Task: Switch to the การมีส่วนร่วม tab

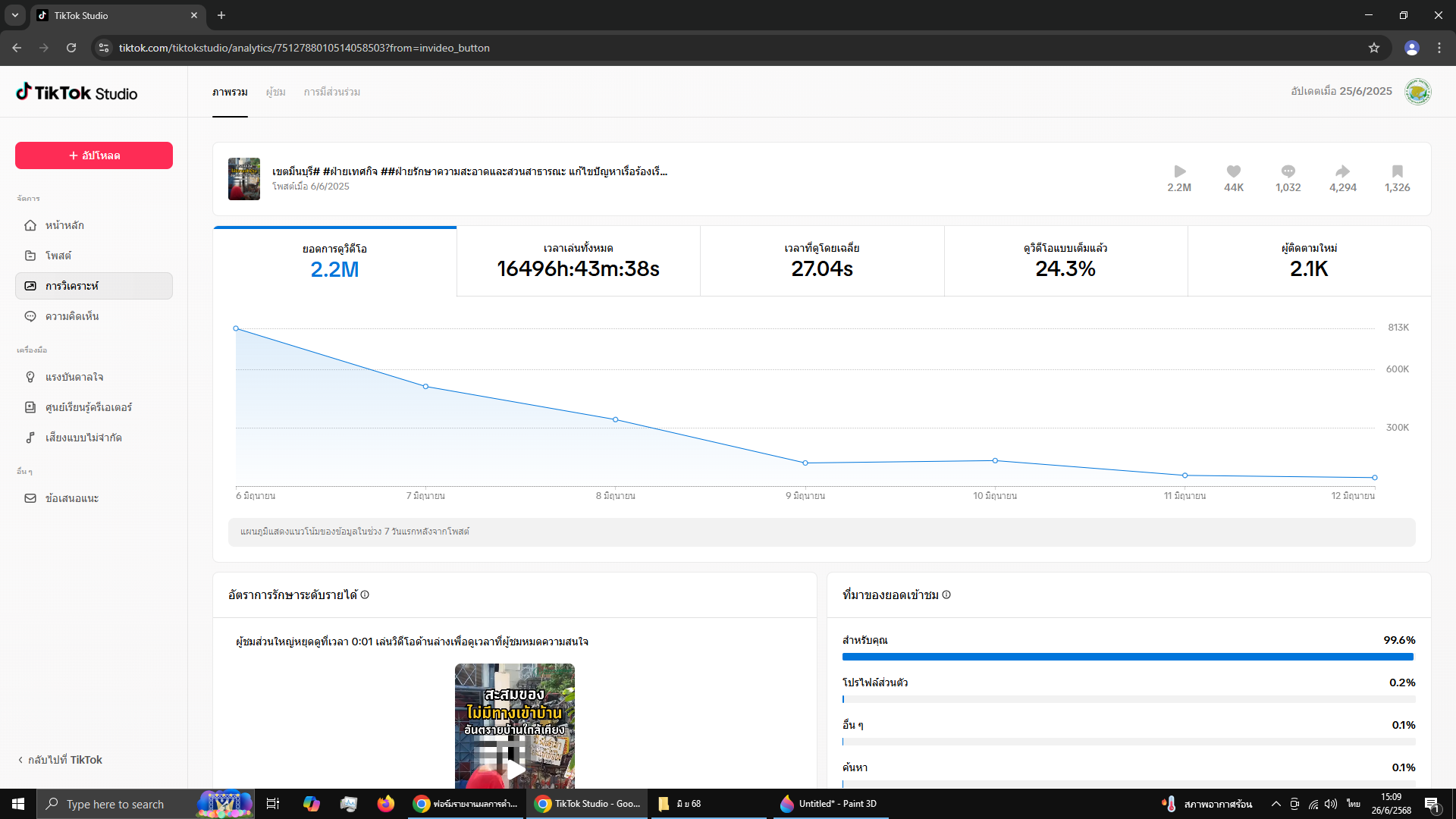Action: [331, 92]
